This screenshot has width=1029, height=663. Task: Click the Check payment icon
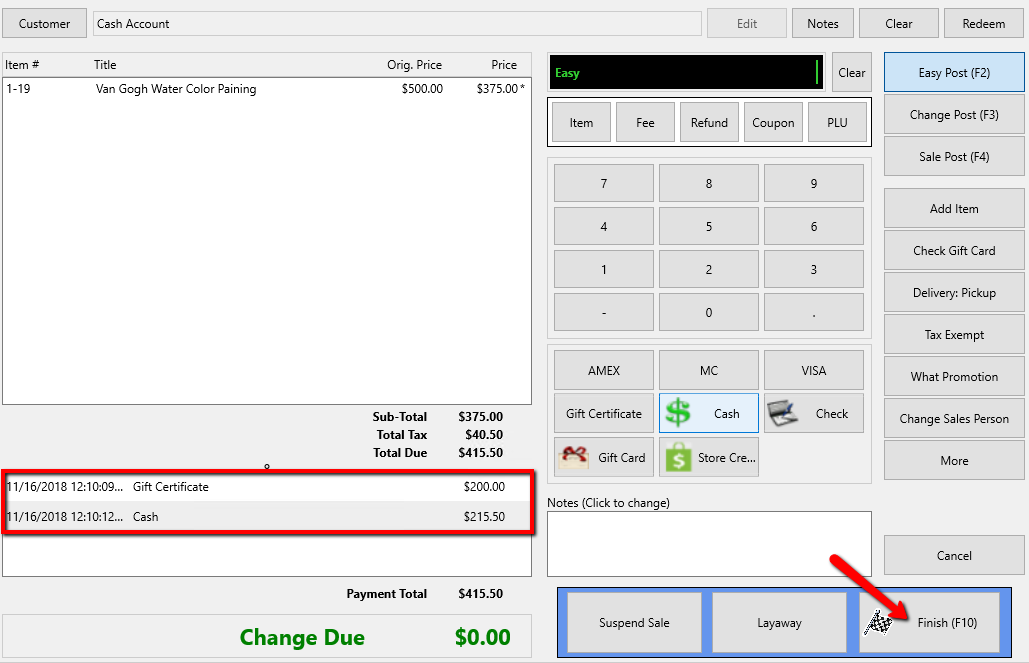782,414
